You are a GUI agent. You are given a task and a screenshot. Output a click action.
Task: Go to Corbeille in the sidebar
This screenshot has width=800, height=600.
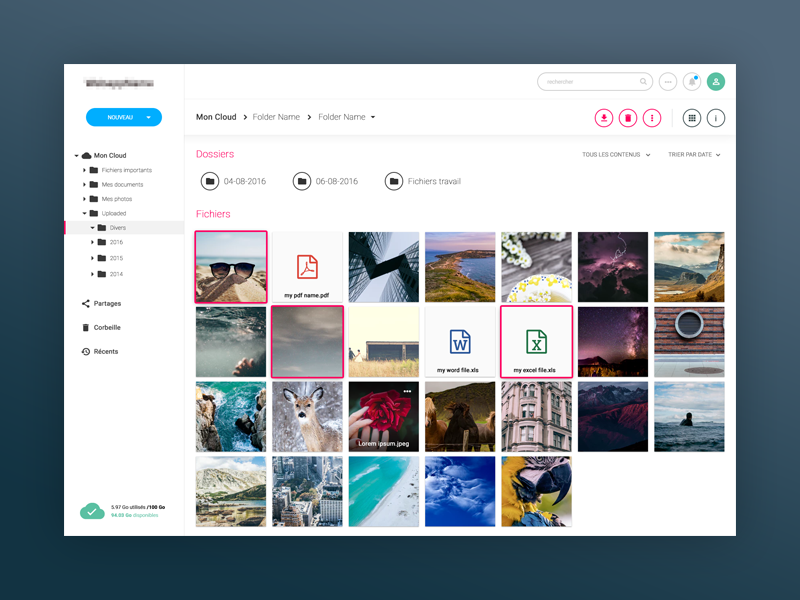tap(107, 327)
